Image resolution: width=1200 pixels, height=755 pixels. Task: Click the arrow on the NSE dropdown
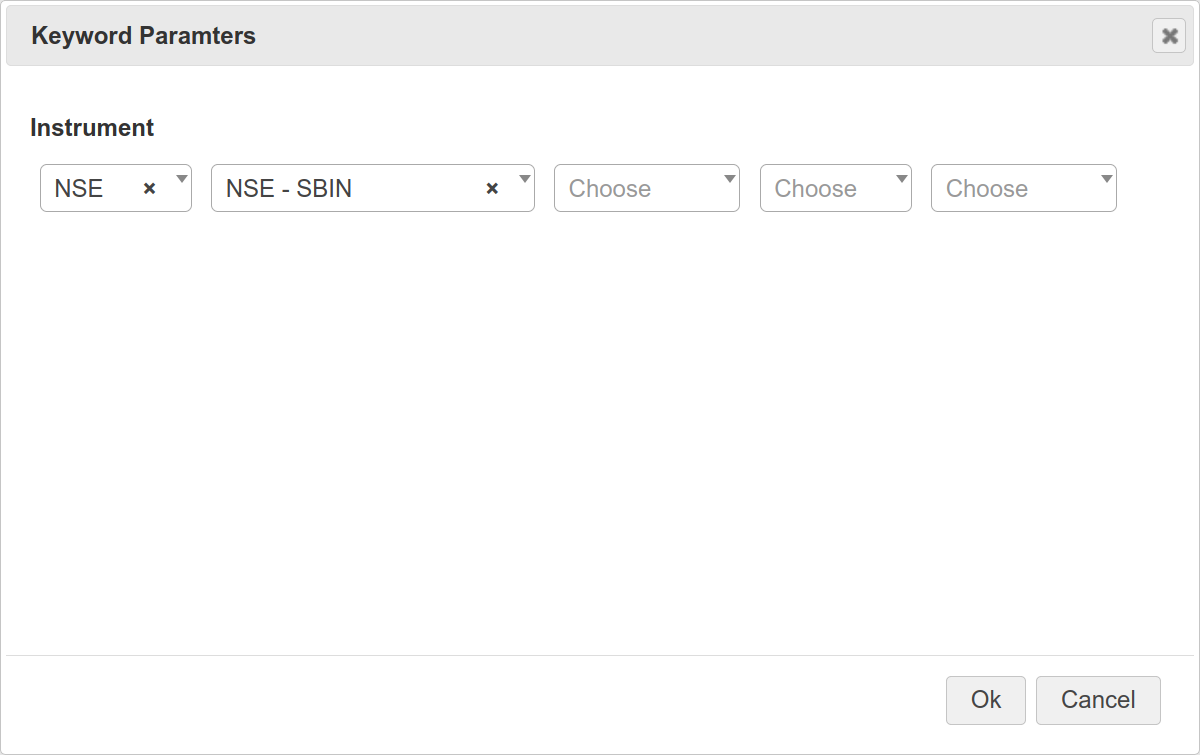point(181,179)
